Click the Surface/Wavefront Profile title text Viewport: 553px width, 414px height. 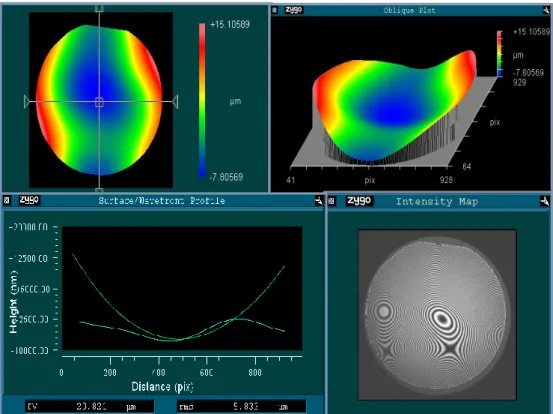point(162,201)
